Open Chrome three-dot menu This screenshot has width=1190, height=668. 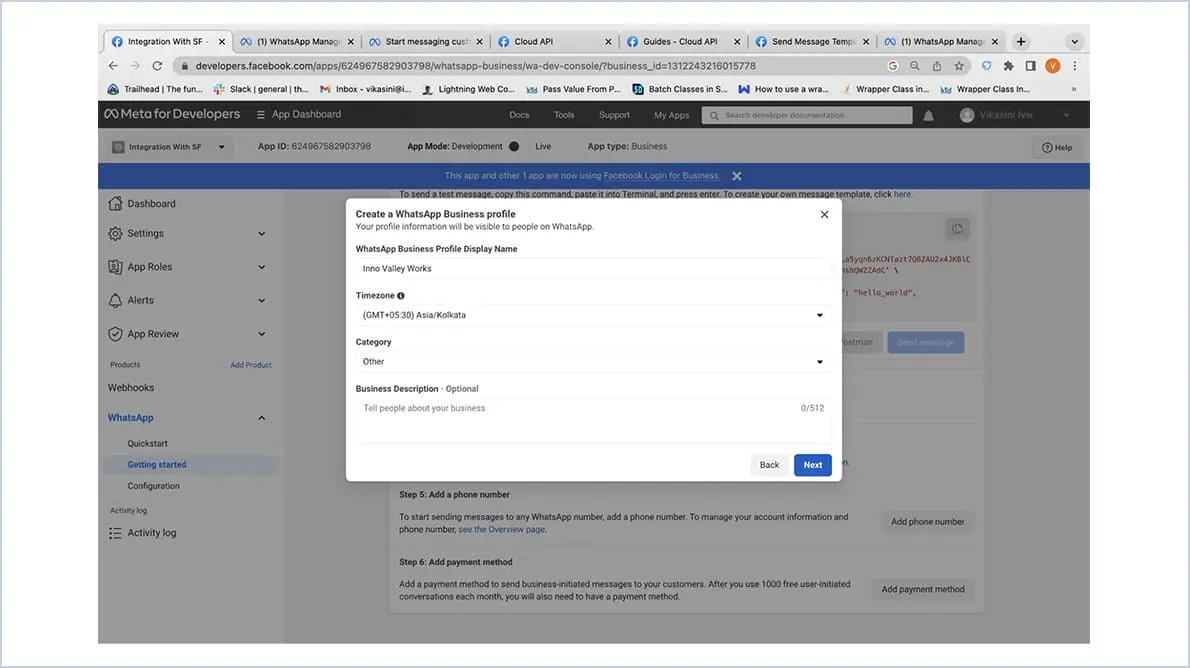1075,66
